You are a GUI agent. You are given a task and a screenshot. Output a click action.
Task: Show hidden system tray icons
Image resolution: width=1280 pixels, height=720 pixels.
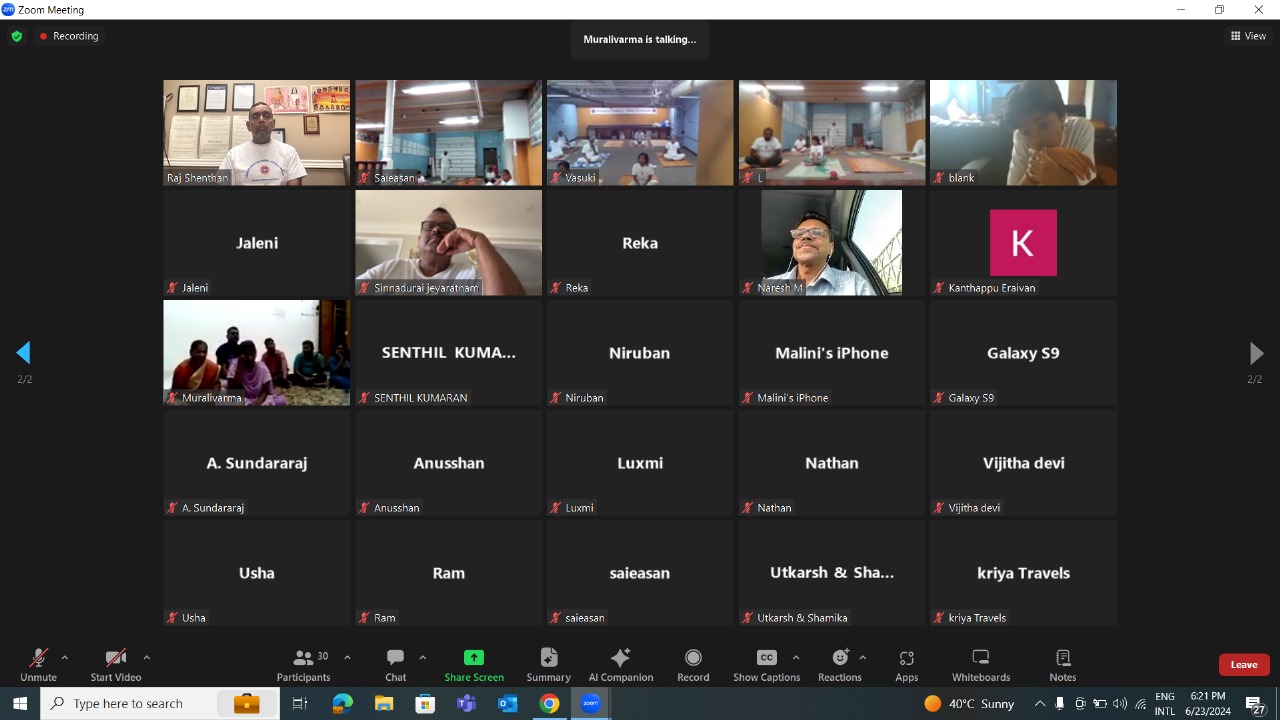pyautogui.click(x=1040, y=704)
